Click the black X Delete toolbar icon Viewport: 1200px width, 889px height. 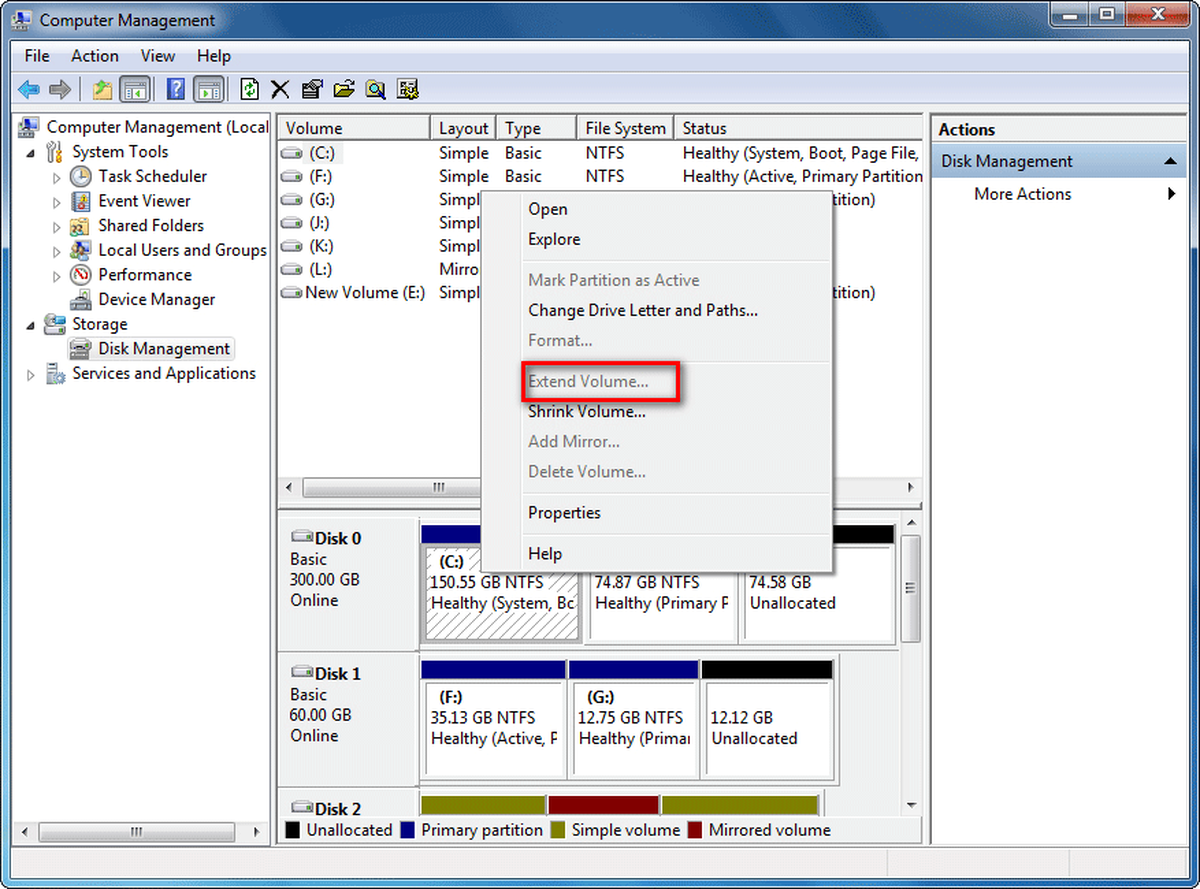(280, 90)
